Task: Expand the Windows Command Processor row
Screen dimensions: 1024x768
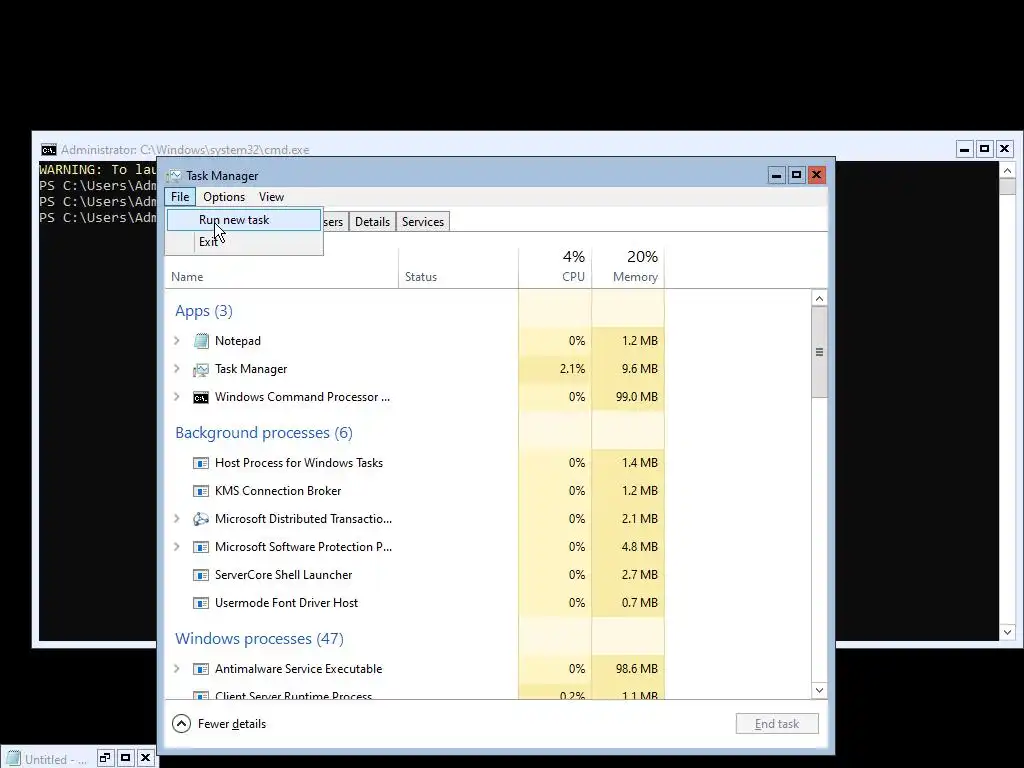Action: coord(177,396)
